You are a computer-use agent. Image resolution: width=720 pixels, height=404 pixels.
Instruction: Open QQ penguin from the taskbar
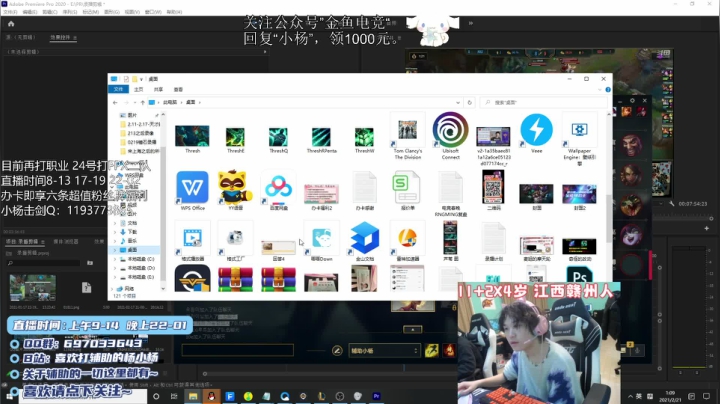211,396
